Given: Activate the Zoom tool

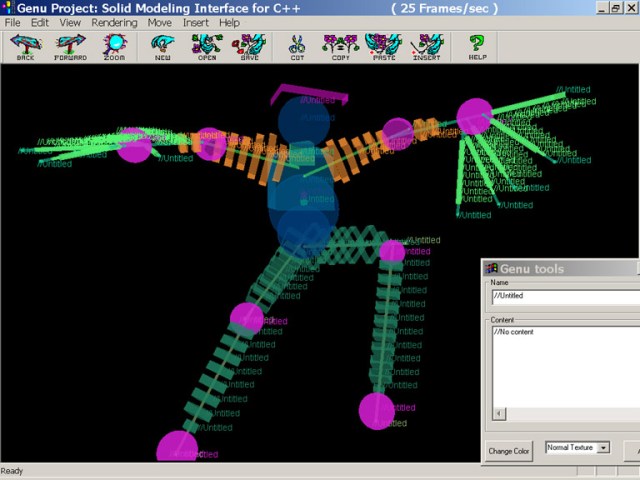Looking at the screenshot, I should (x=115, y=47).
